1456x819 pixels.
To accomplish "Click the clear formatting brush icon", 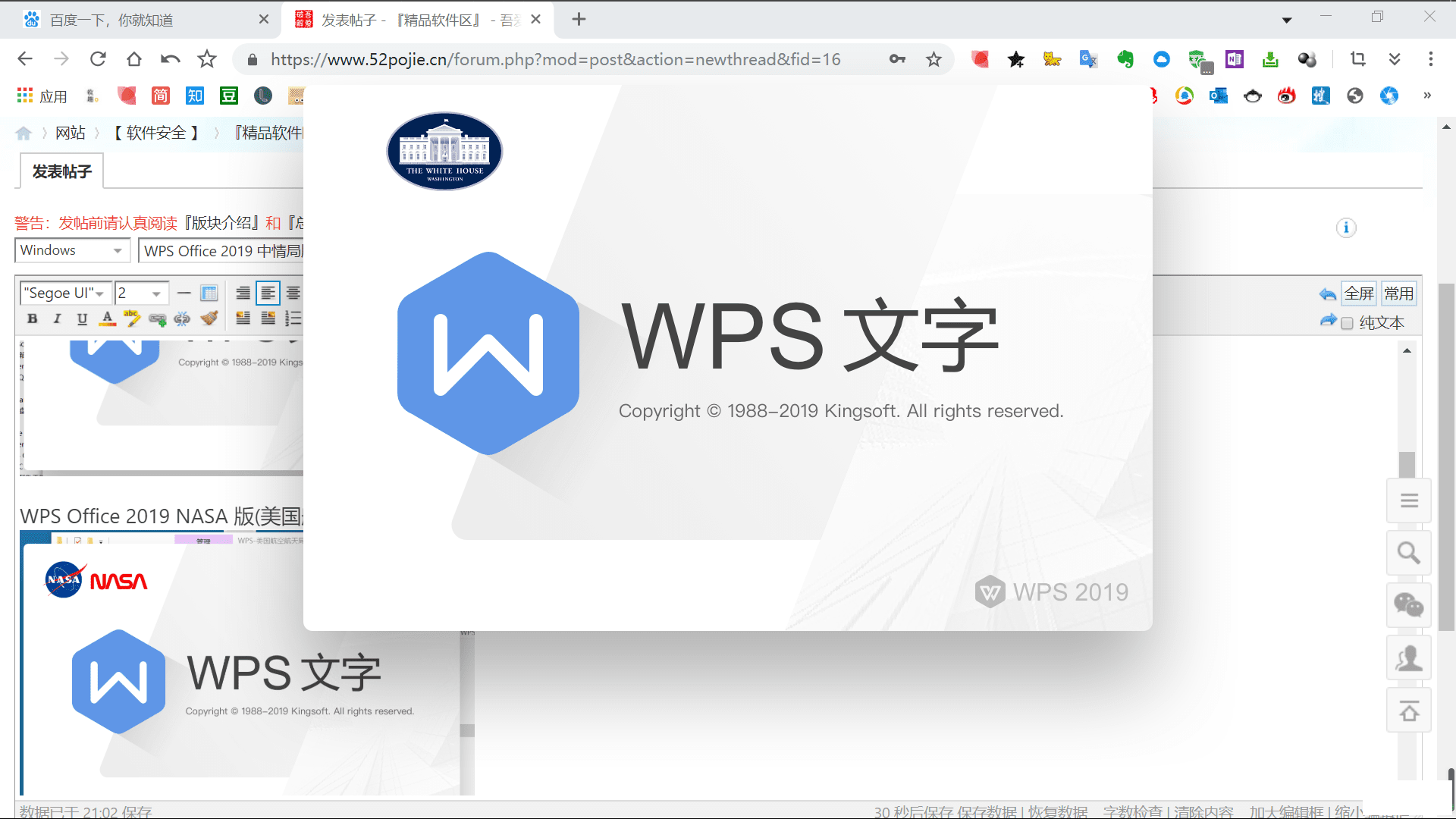I will 209,318.
